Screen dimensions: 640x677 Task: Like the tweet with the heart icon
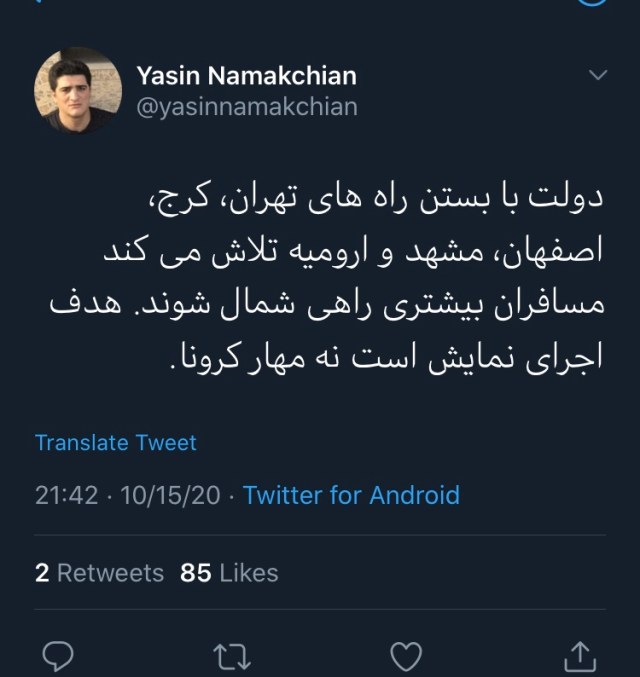405,656
